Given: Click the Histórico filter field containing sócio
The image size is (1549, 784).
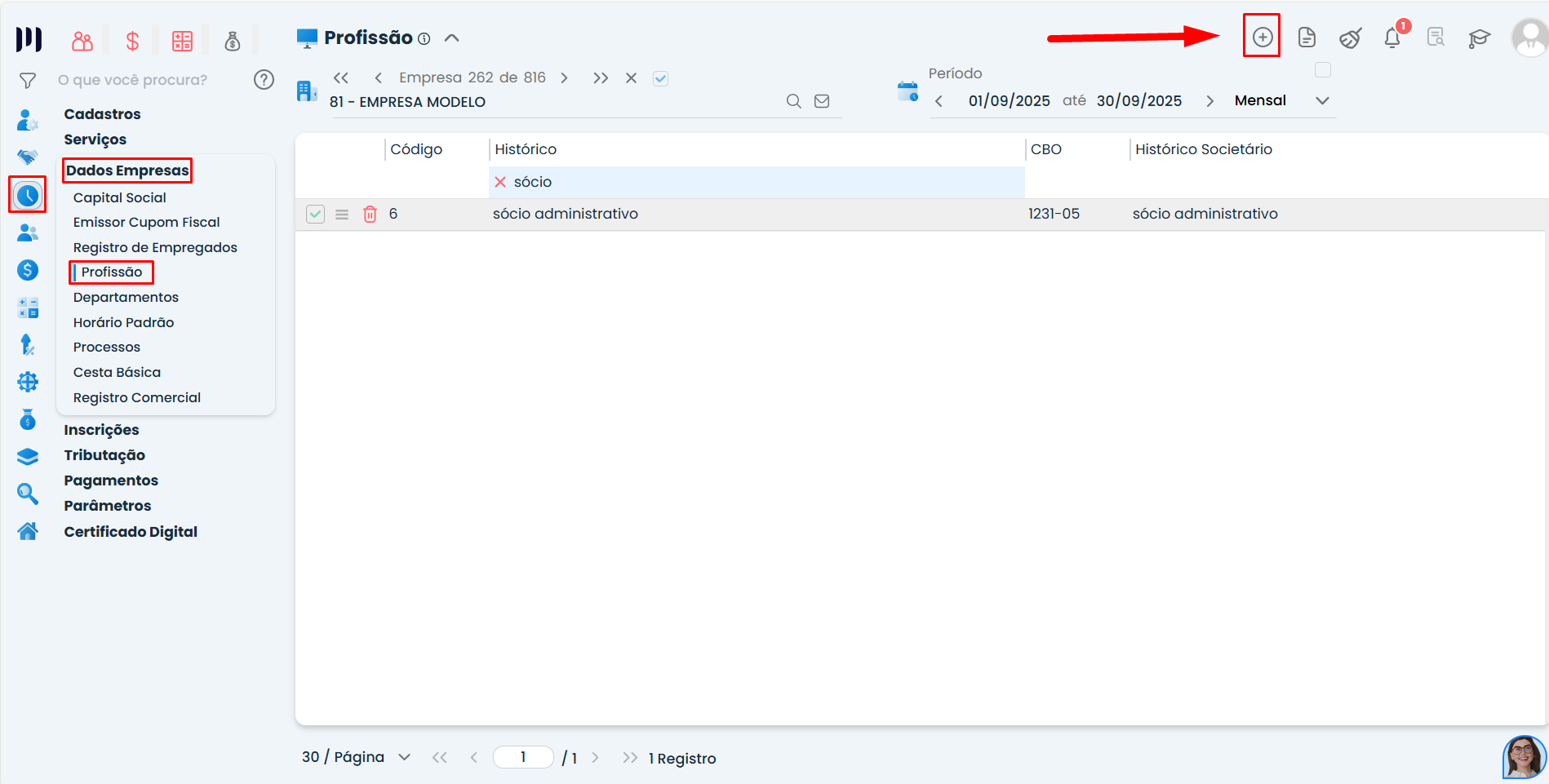Looking at the screenshot, I should tap(757, 182).
